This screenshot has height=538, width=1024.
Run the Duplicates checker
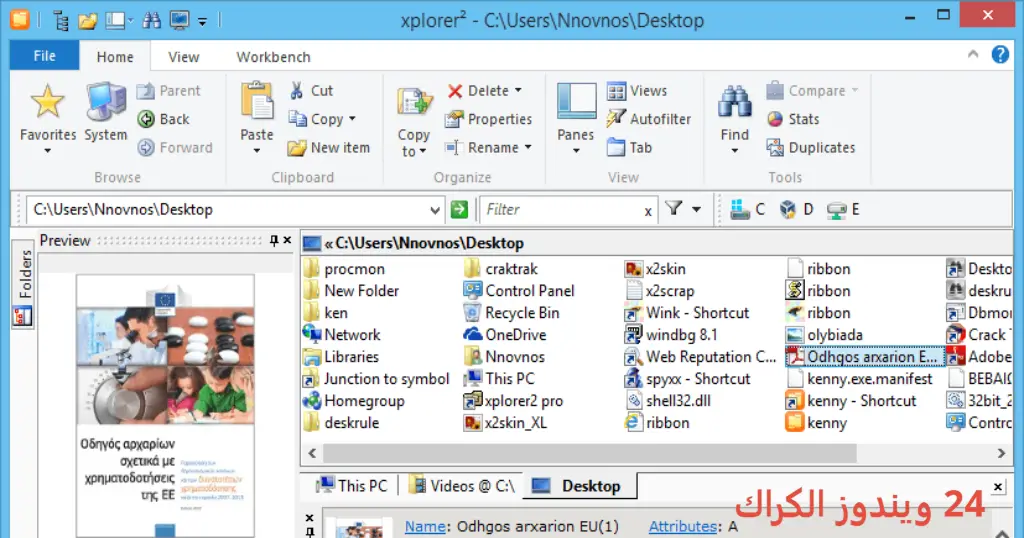[810, 148]
